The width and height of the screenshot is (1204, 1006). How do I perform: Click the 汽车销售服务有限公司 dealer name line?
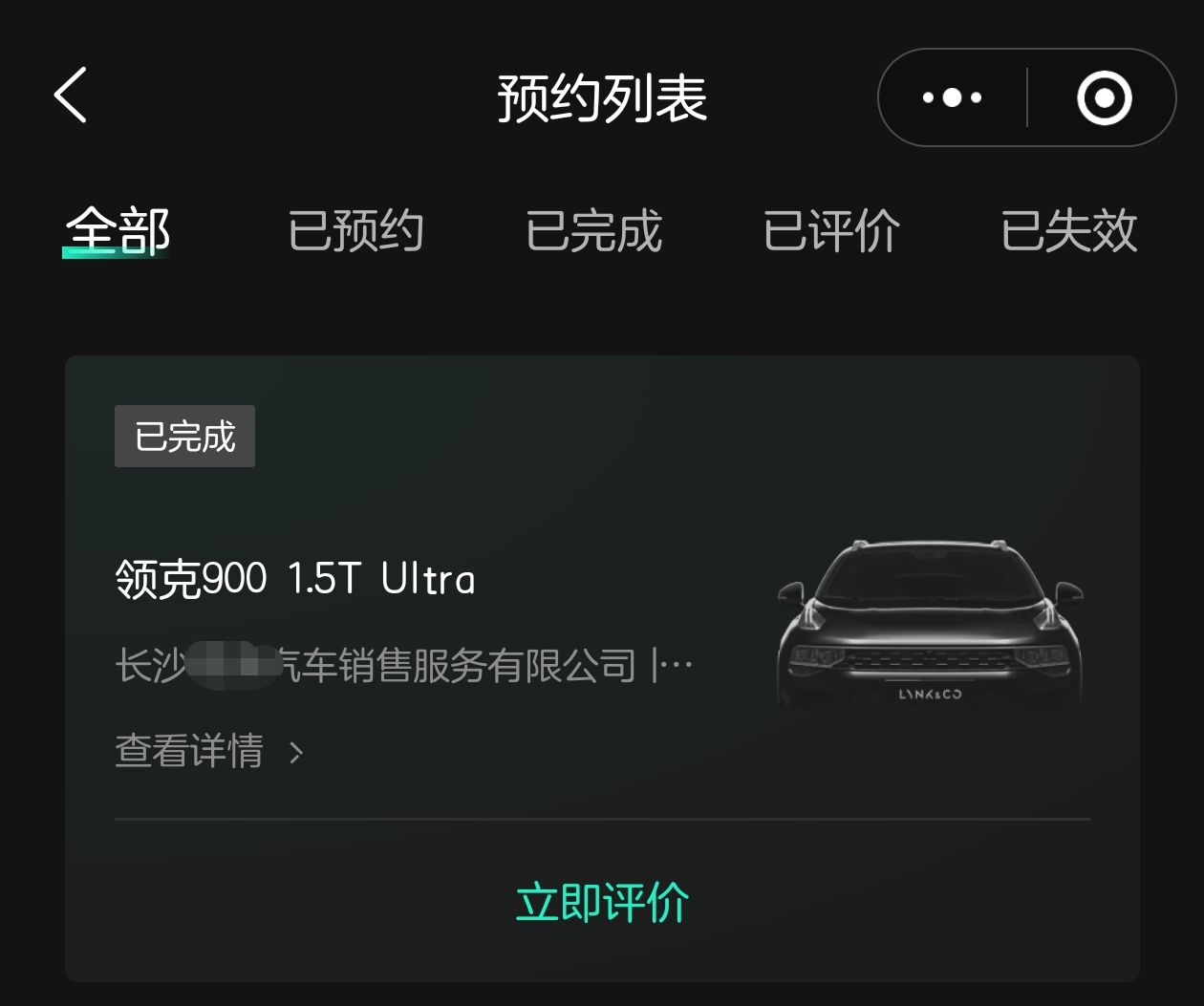click(404, 665)
